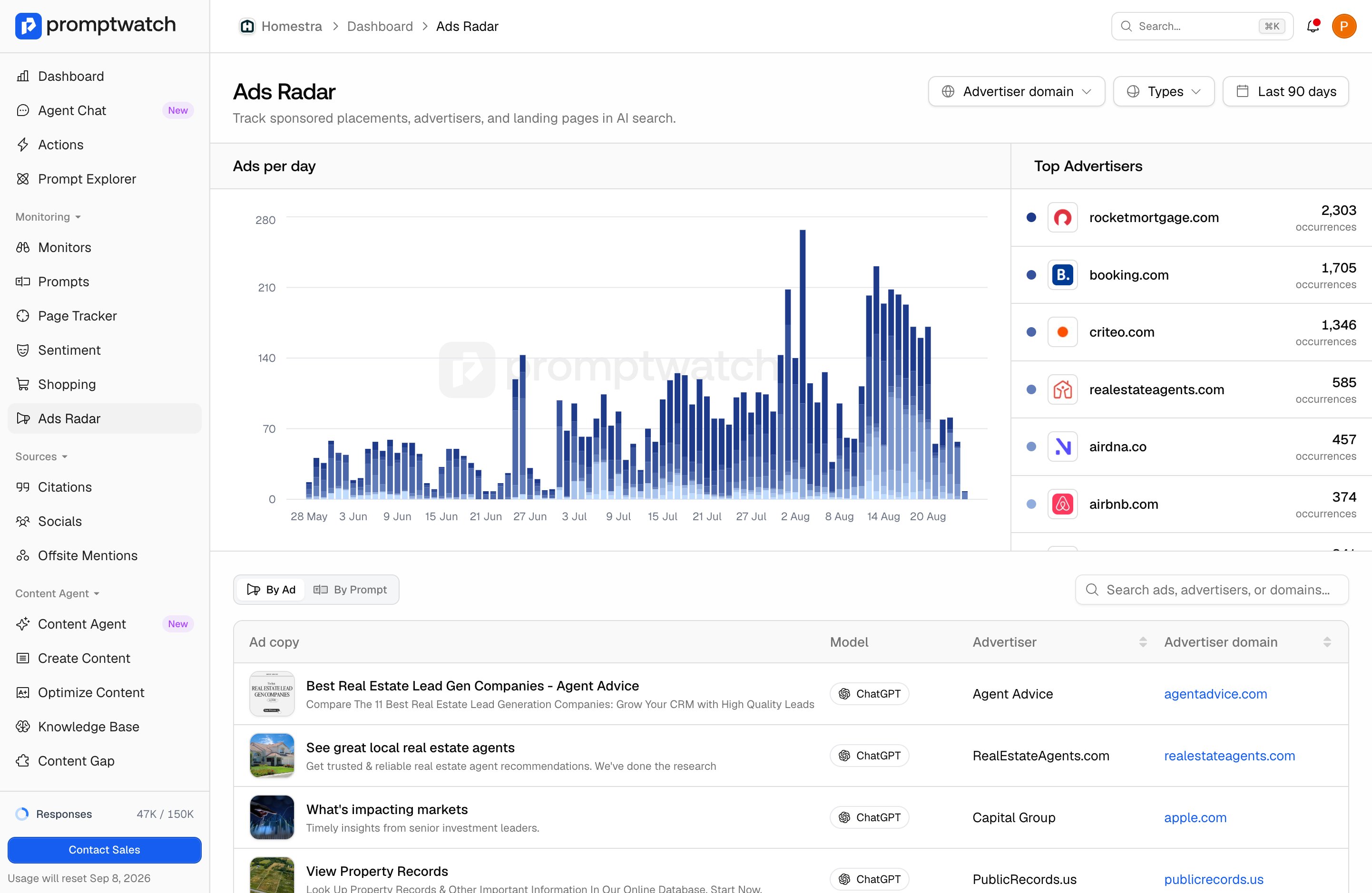Click criteo.com color dot
The height and width of the screenshot is (893, 1372).
(1031, 332)
